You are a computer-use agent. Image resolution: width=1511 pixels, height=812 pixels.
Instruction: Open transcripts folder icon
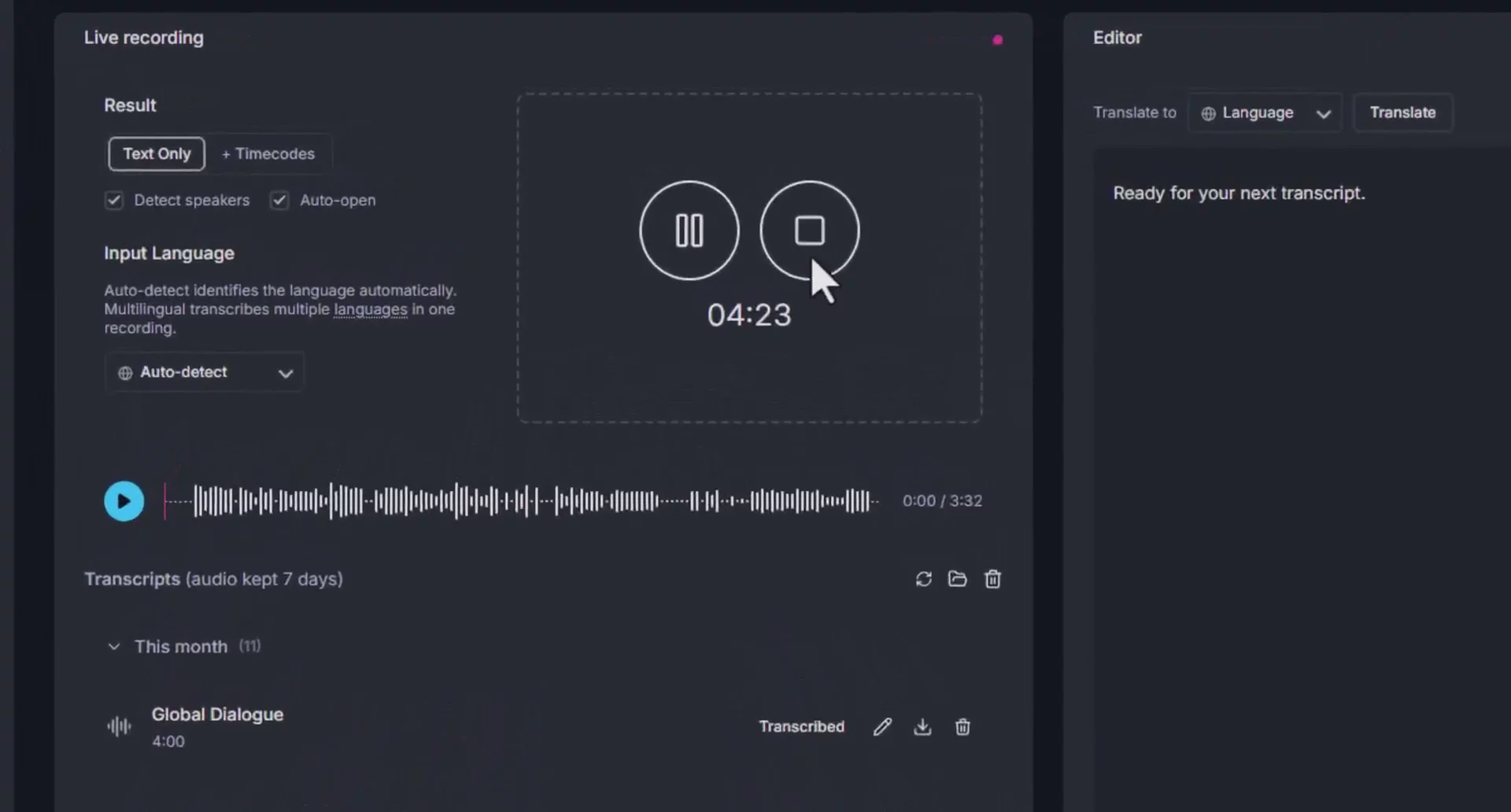pos(958,579)
